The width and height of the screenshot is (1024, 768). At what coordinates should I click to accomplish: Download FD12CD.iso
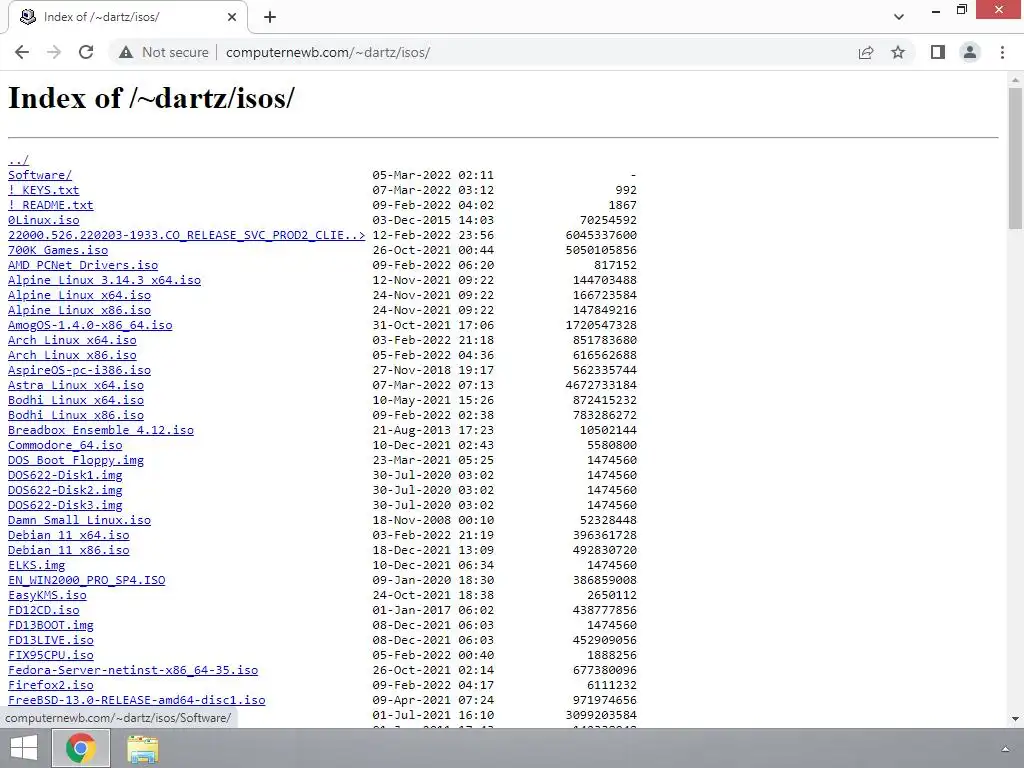[43, 611]
